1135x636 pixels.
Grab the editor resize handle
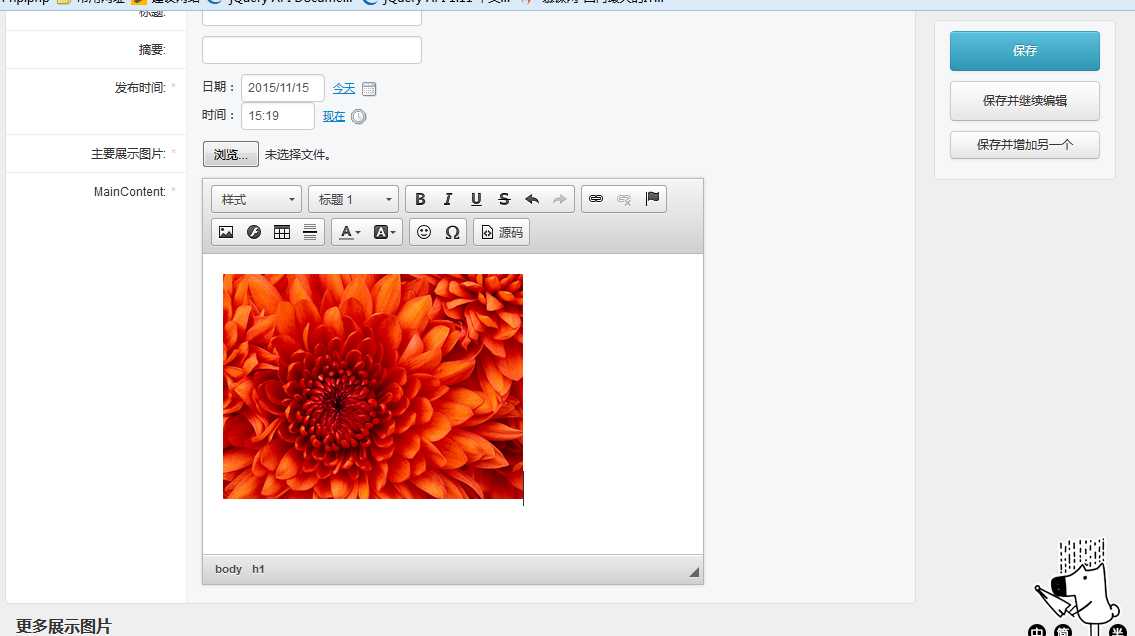coord(694,572)
